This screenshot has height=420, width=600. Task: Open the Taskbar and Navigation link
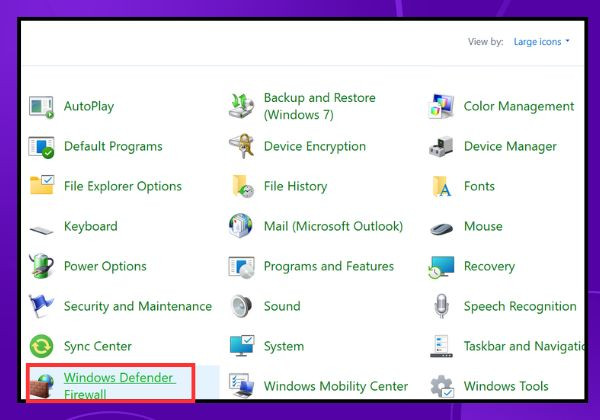click(x=523, y=346)
